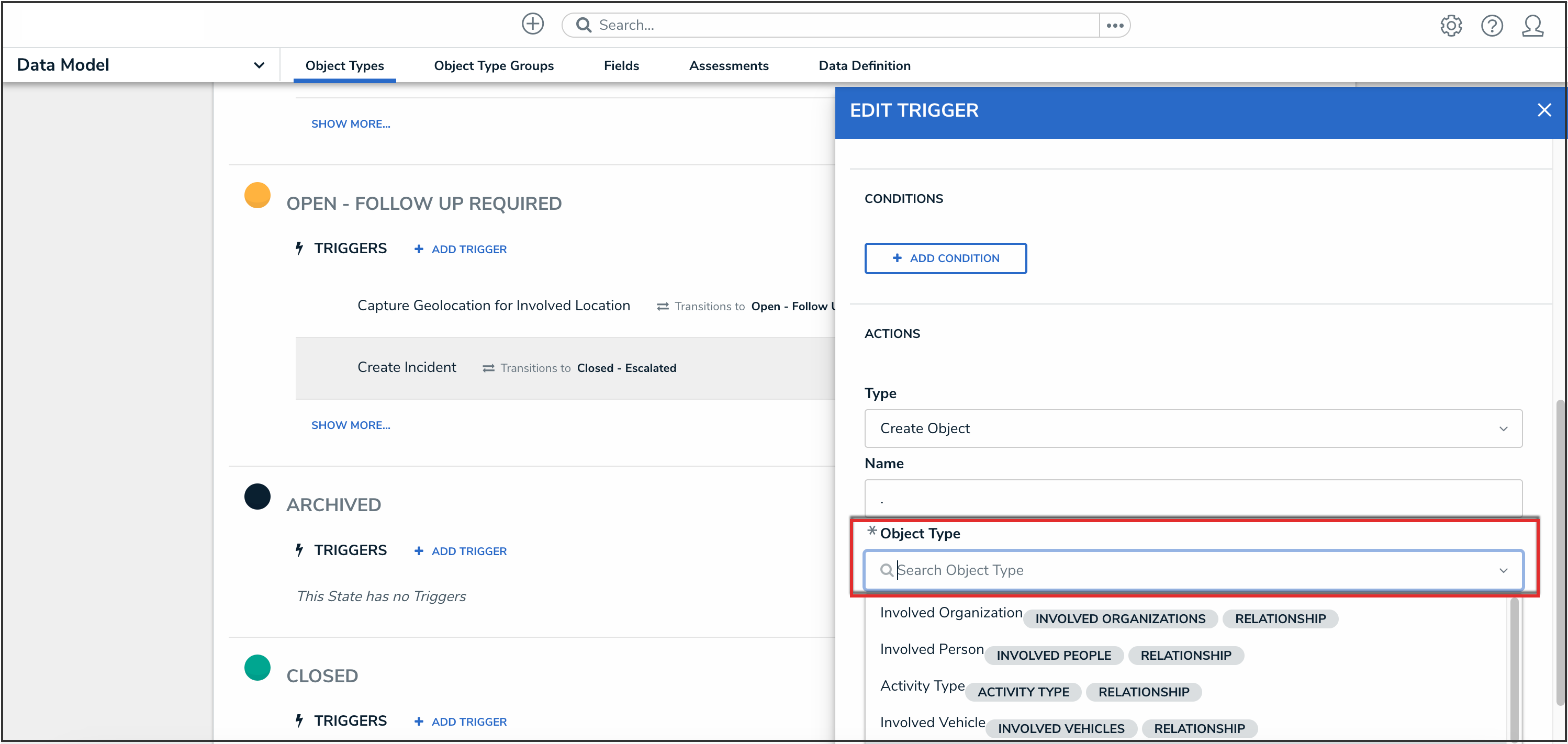Image resolution: width=1568 pixels, height=744 pixels.
Task: Open the settings gear icon
Action: pos(1451,26)
